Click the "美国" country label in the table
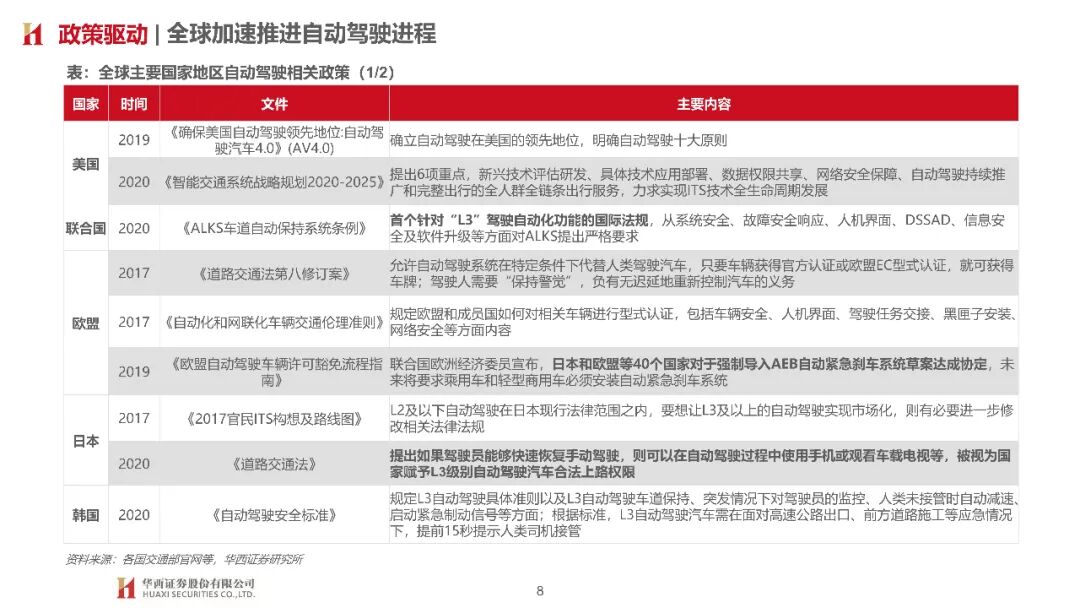Screen dimensions: 1080x608 (85, 166)
